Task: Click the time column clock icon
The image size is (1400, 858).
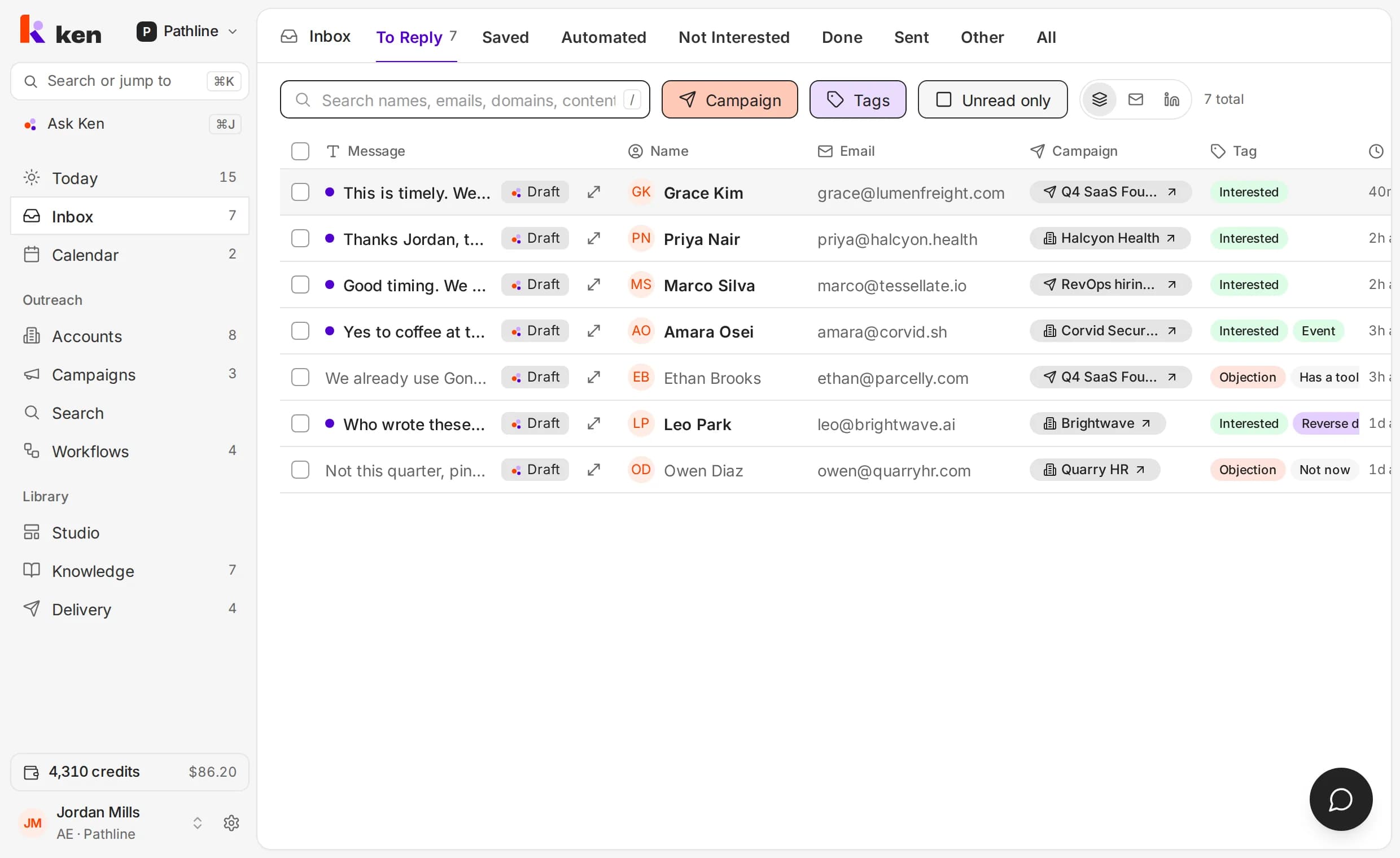Action: tap(1376, 151)
